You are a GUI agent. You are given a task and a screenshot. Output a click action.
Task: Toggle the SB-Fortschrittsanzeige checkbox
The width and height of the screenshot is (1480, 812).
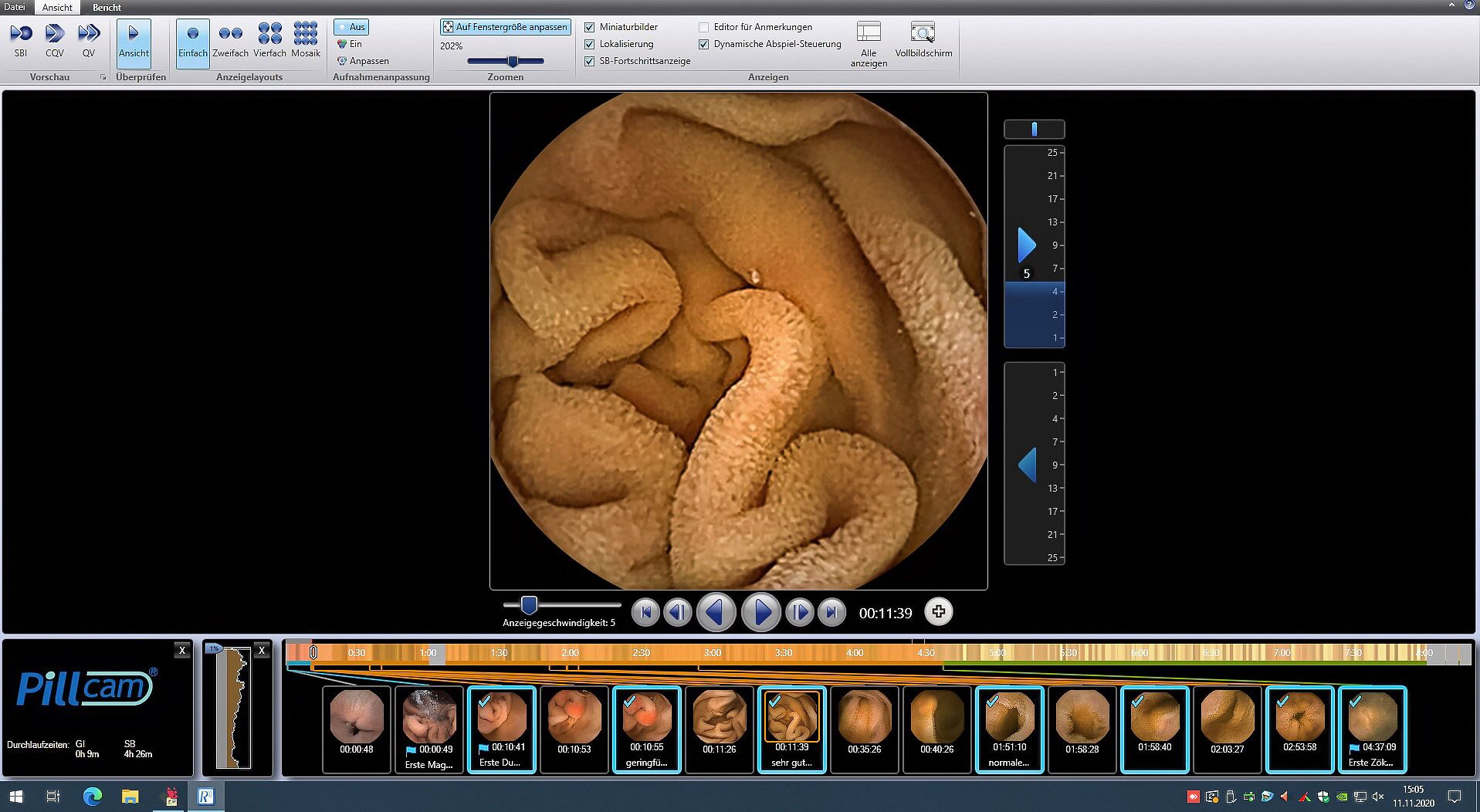pos(590,61)
